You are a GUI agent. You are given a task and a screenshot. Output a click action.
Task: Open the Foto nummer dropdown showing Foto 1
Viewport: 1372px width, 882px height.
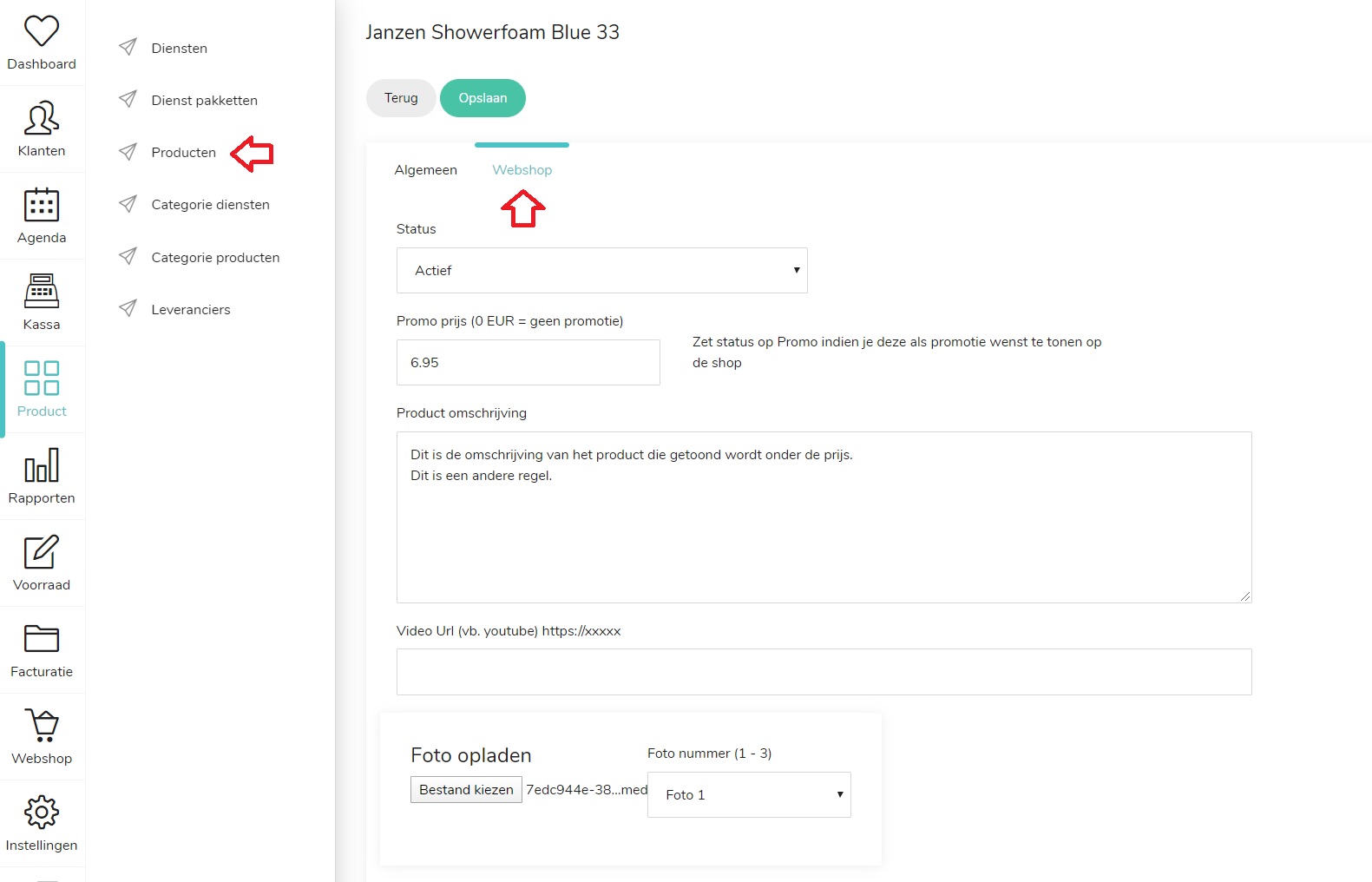(749, 795)
